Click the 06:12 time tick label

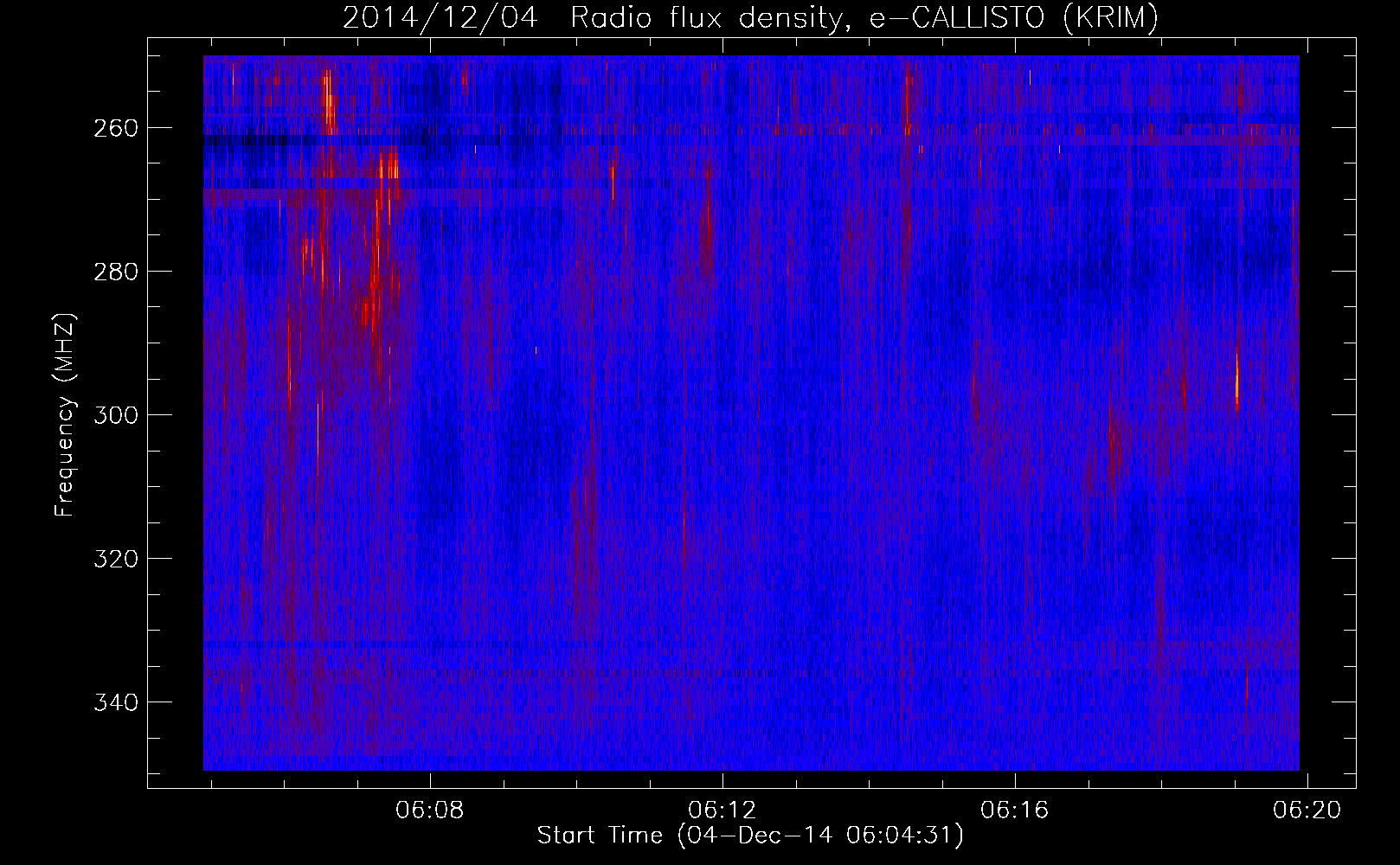722,811
